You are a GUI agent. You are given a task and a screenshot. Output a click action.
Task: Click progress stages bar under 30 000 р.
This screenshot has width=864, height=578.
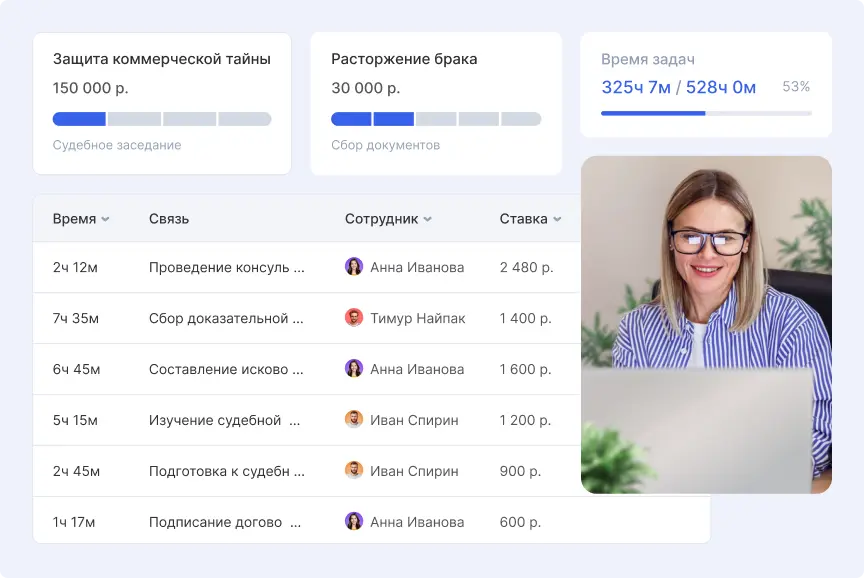click(x=436, y=119)
